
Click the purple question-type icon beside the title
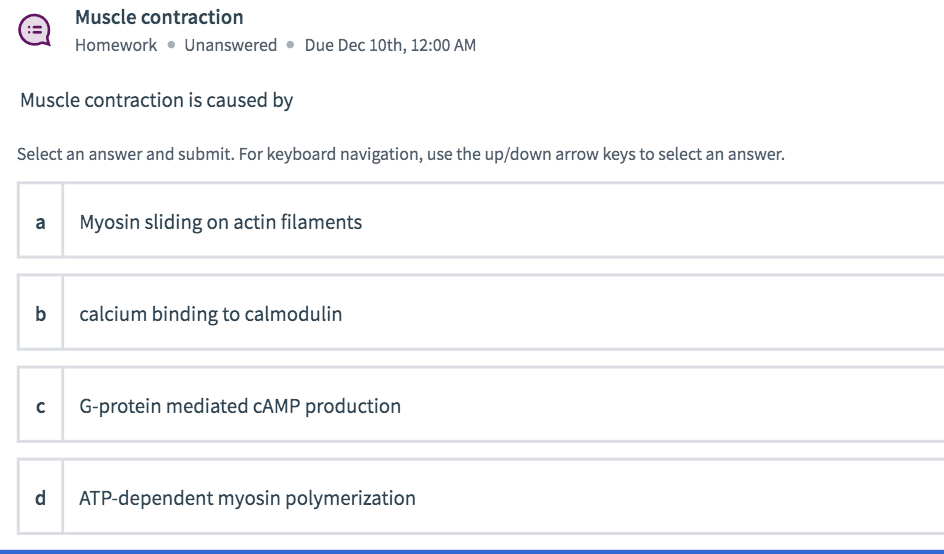[x=34, y=30]
